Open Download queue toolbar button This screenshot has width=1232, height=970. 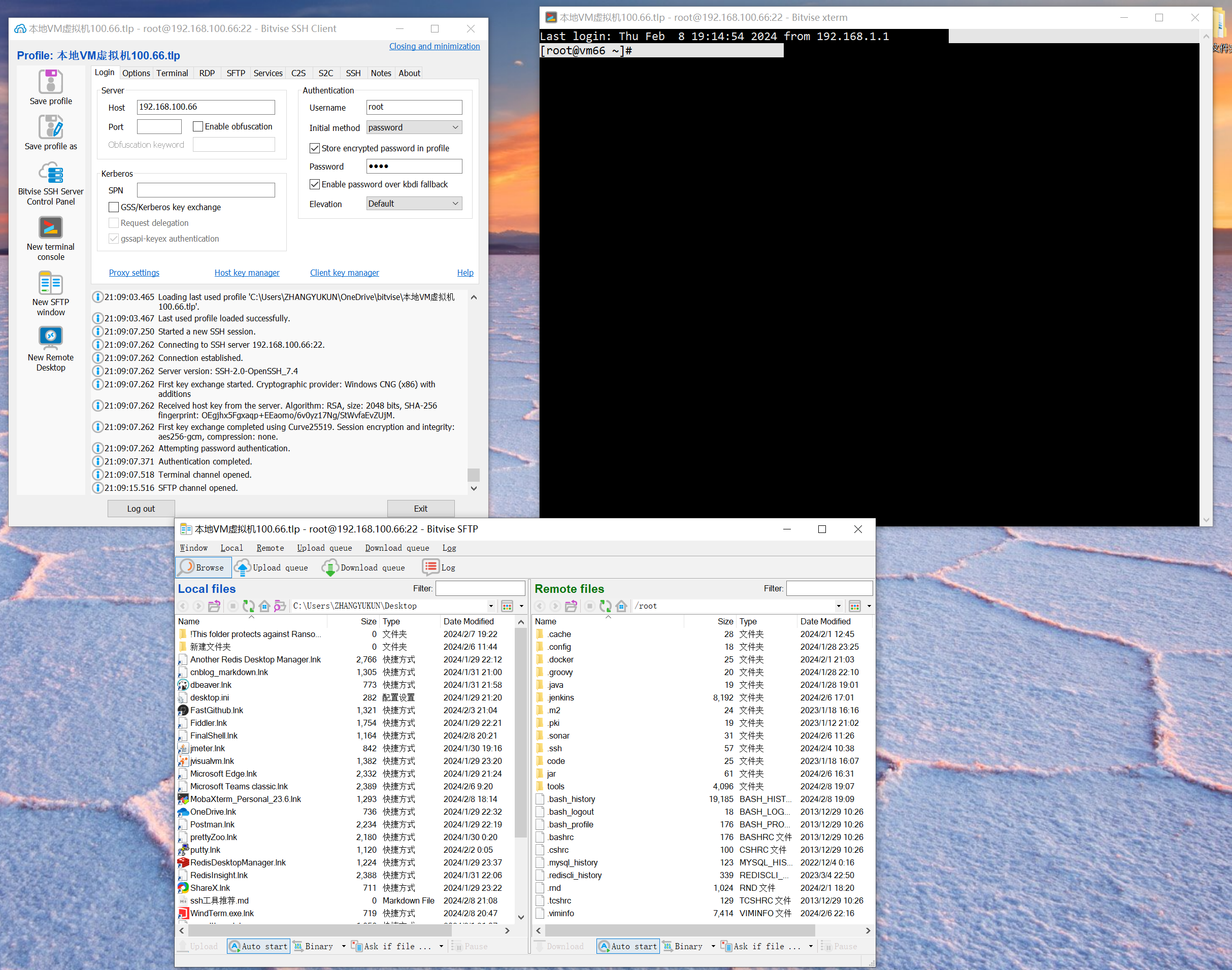pos(363,567)
